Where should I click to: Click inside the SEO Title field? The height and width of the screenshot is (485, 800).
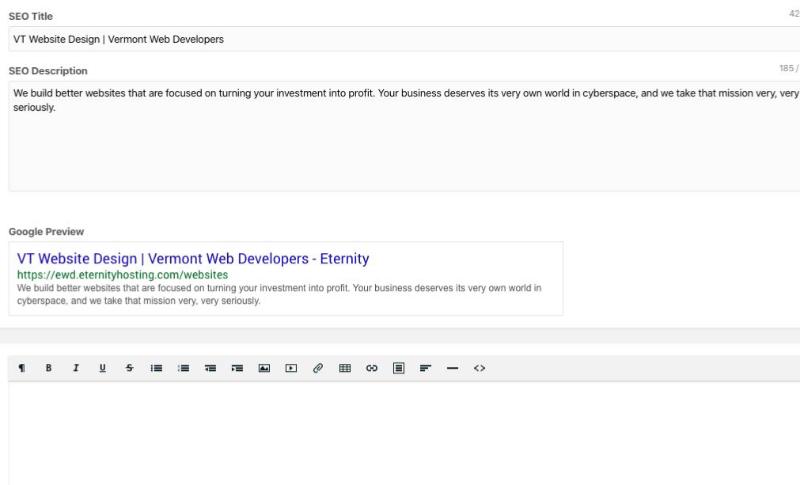pyautogui.click(x=404, y=39)
